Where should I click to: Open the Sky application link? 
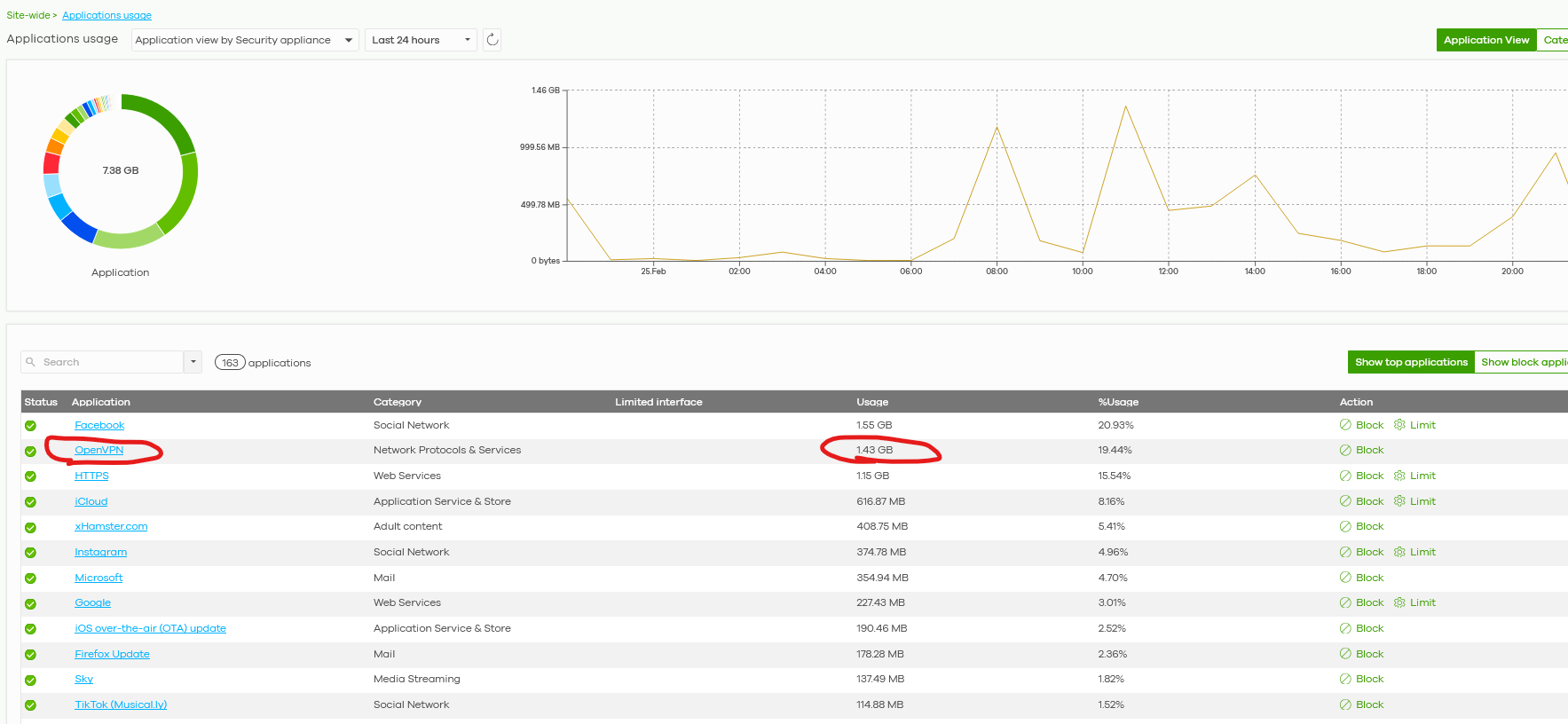tap(83, 679)
